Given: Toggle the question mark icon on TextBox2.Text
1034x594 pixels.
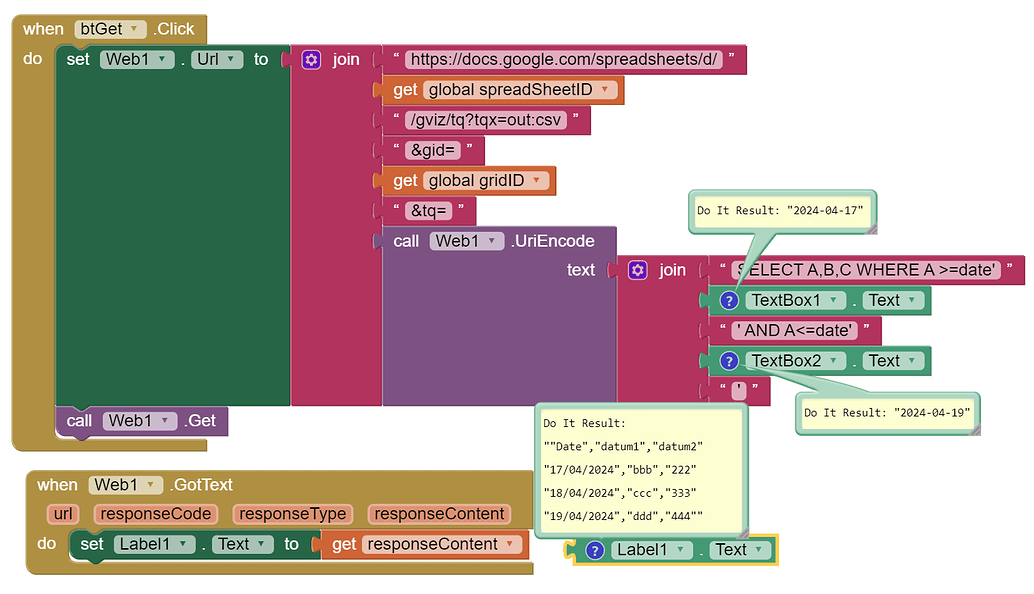Looking at the screenshot, I should click(729, 361).
